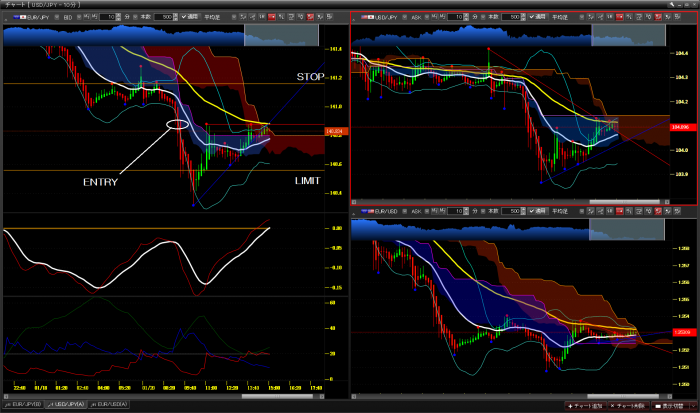
Task: Click the チャート追加 add chart button
Action: tap(585, 406)
